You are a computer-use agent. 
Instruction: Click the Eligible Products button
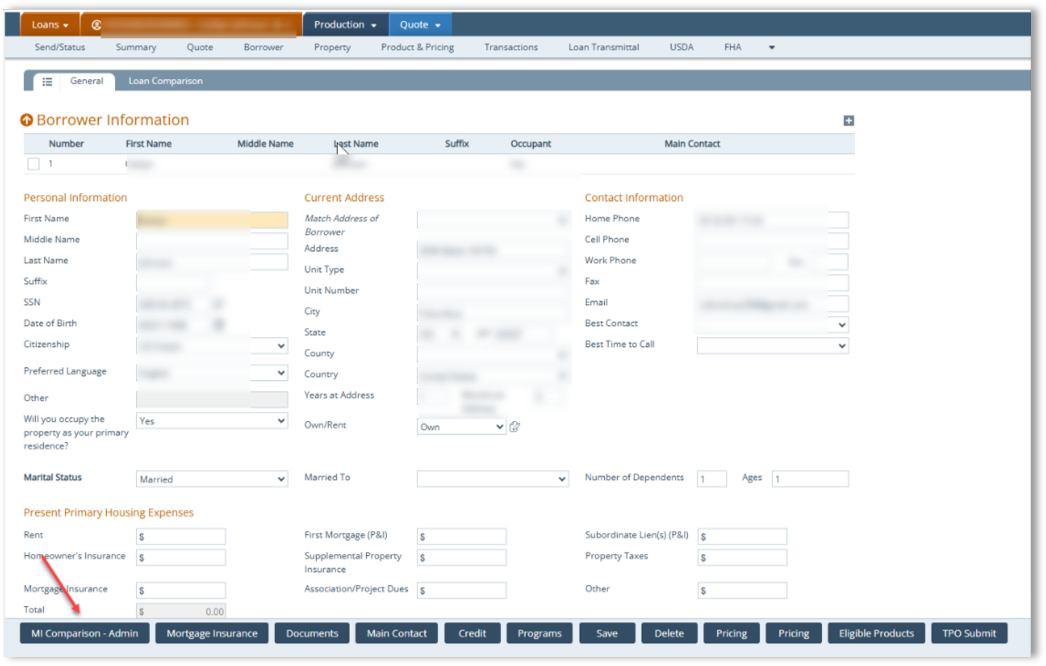click(x=877, y=633)
